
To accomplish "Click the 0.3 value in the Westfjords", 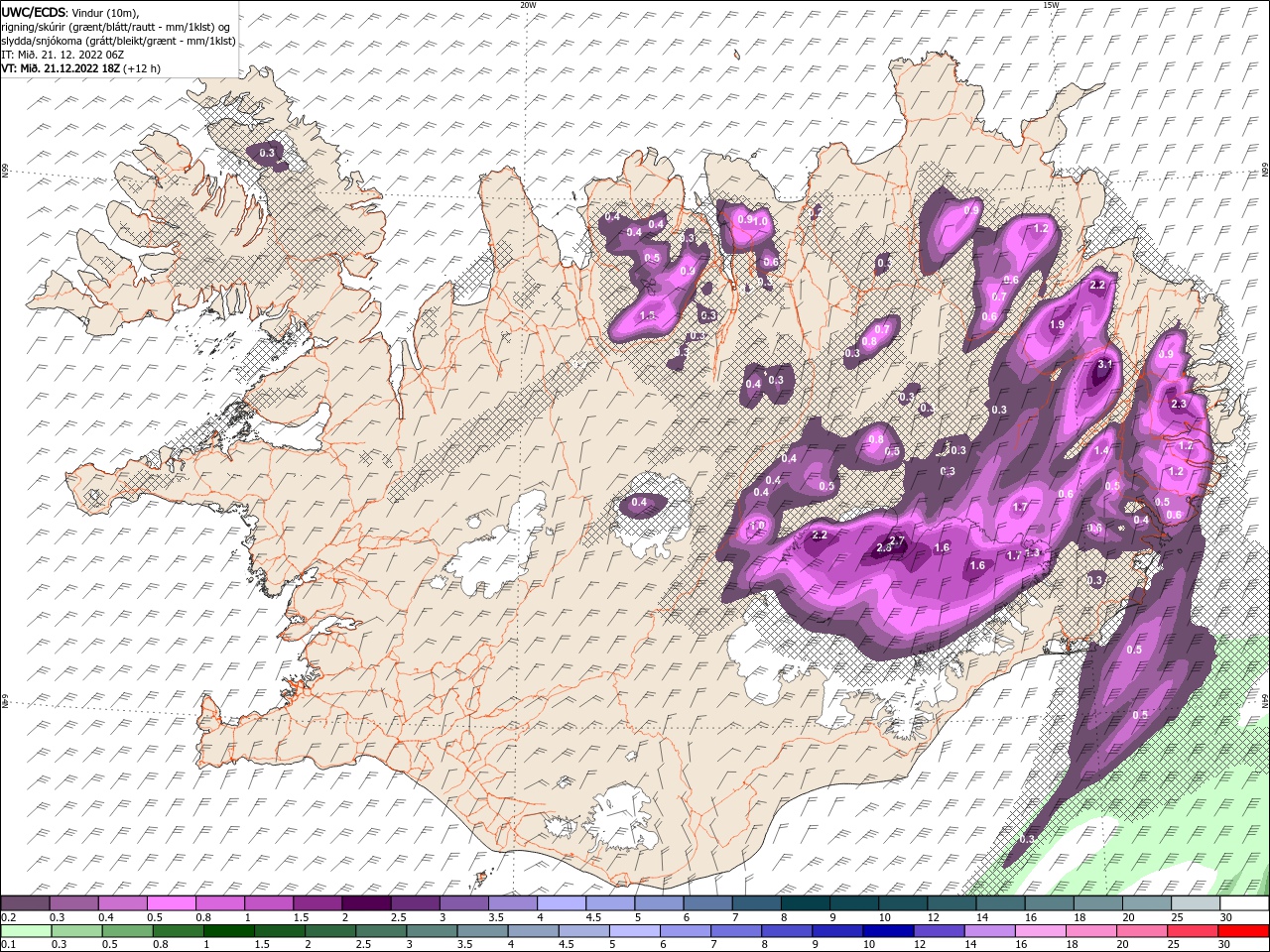I will 267,153.
